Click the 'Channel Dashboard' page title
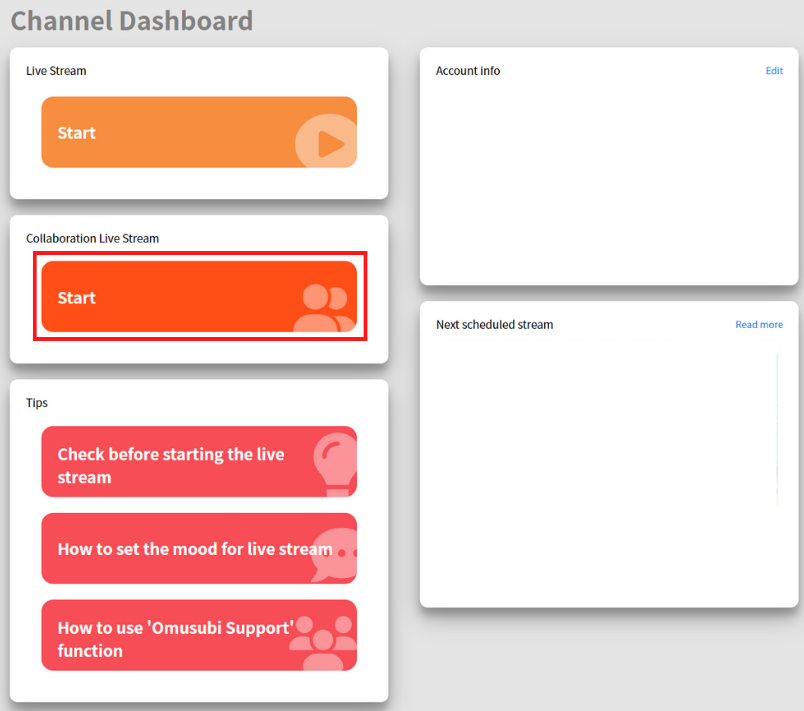804x711 pixels. 132,21
